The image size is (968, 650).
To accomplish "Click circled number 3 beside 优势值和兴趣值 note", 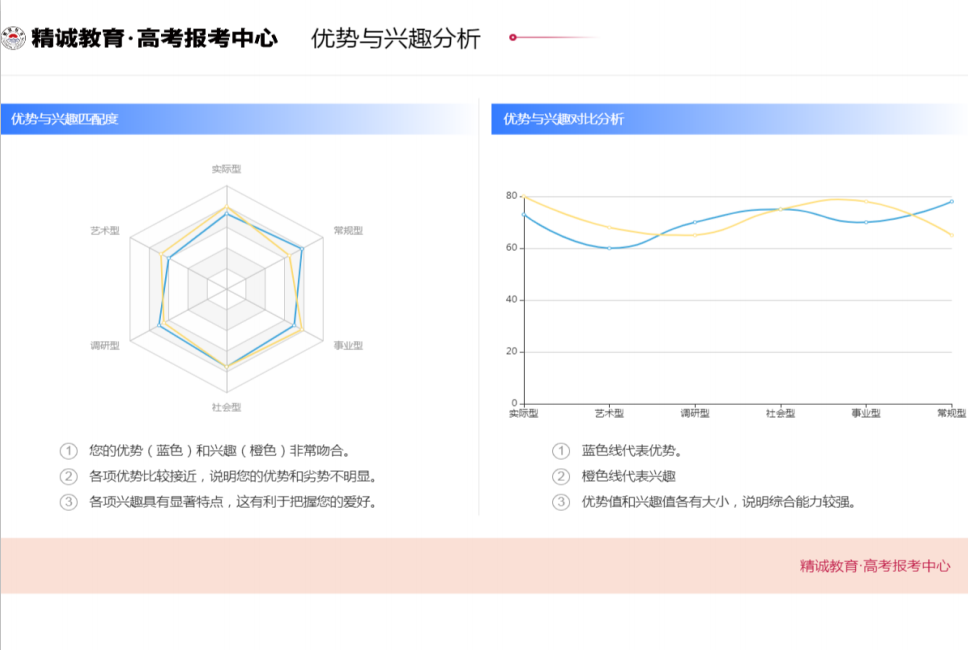I will click(561, 502).
